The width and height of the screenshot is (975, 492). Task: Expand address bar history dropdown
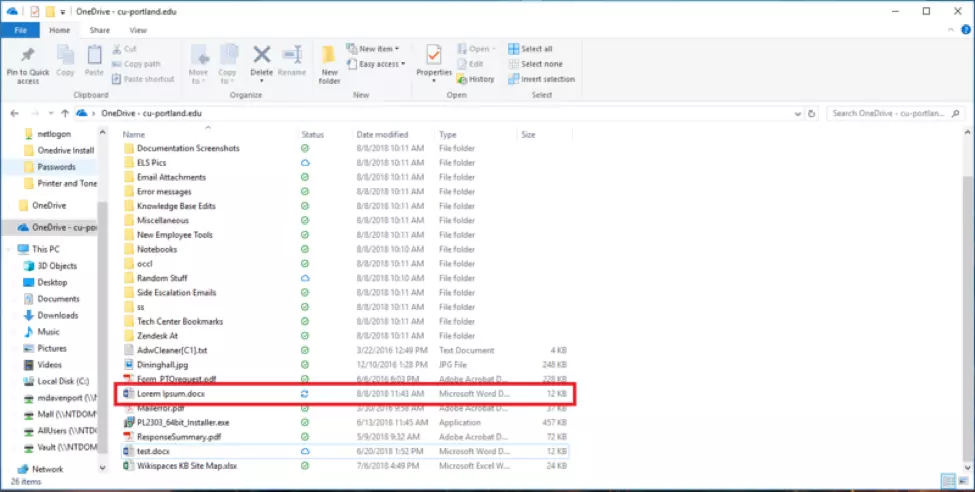pos(798,114)
